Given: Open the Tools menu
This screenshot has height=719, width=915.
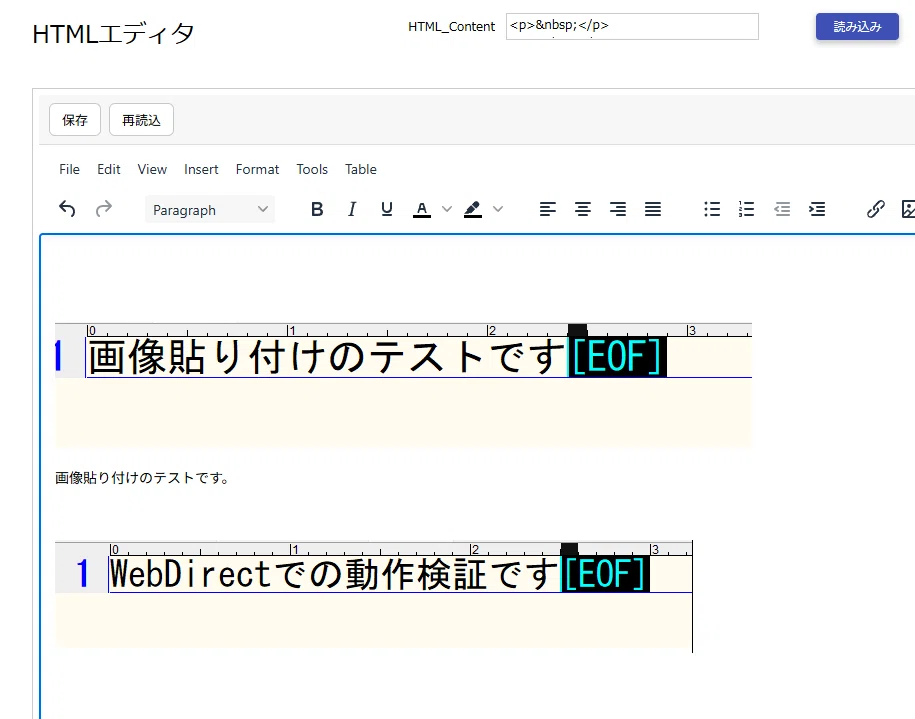Looking at the screenshot, I should click(x=312, y=169).
